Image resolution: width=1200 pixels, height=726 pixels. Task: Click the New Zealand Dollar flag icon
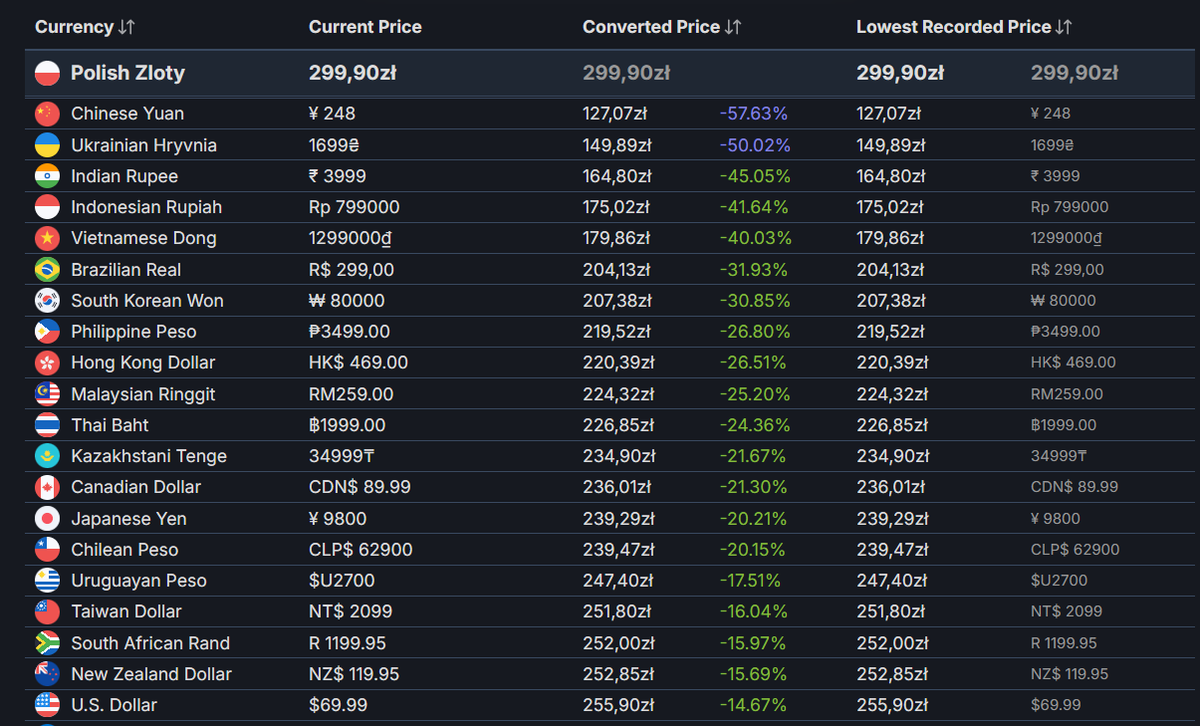(47, 674)
